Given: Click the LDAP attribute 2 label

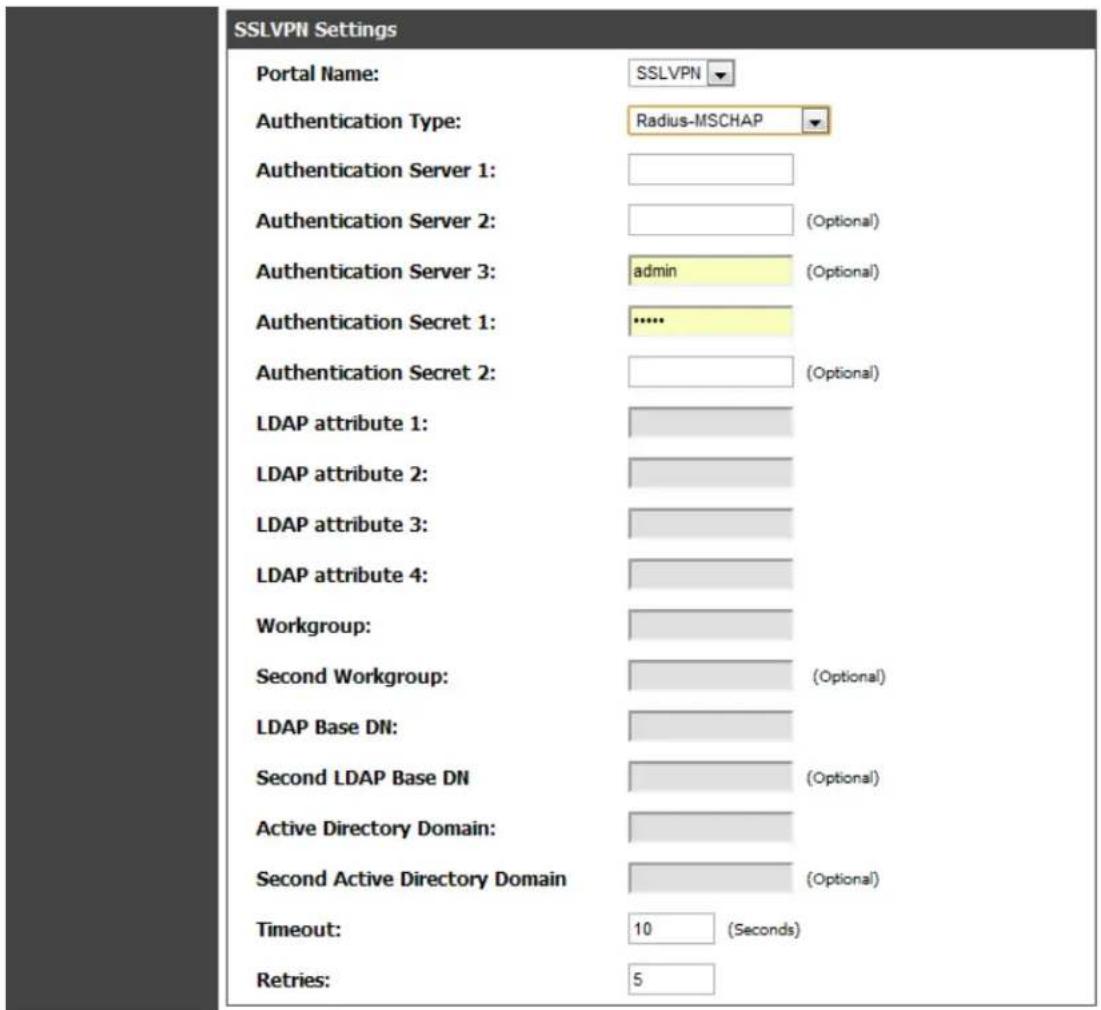Looking at the screenshot, I should 342,474.
